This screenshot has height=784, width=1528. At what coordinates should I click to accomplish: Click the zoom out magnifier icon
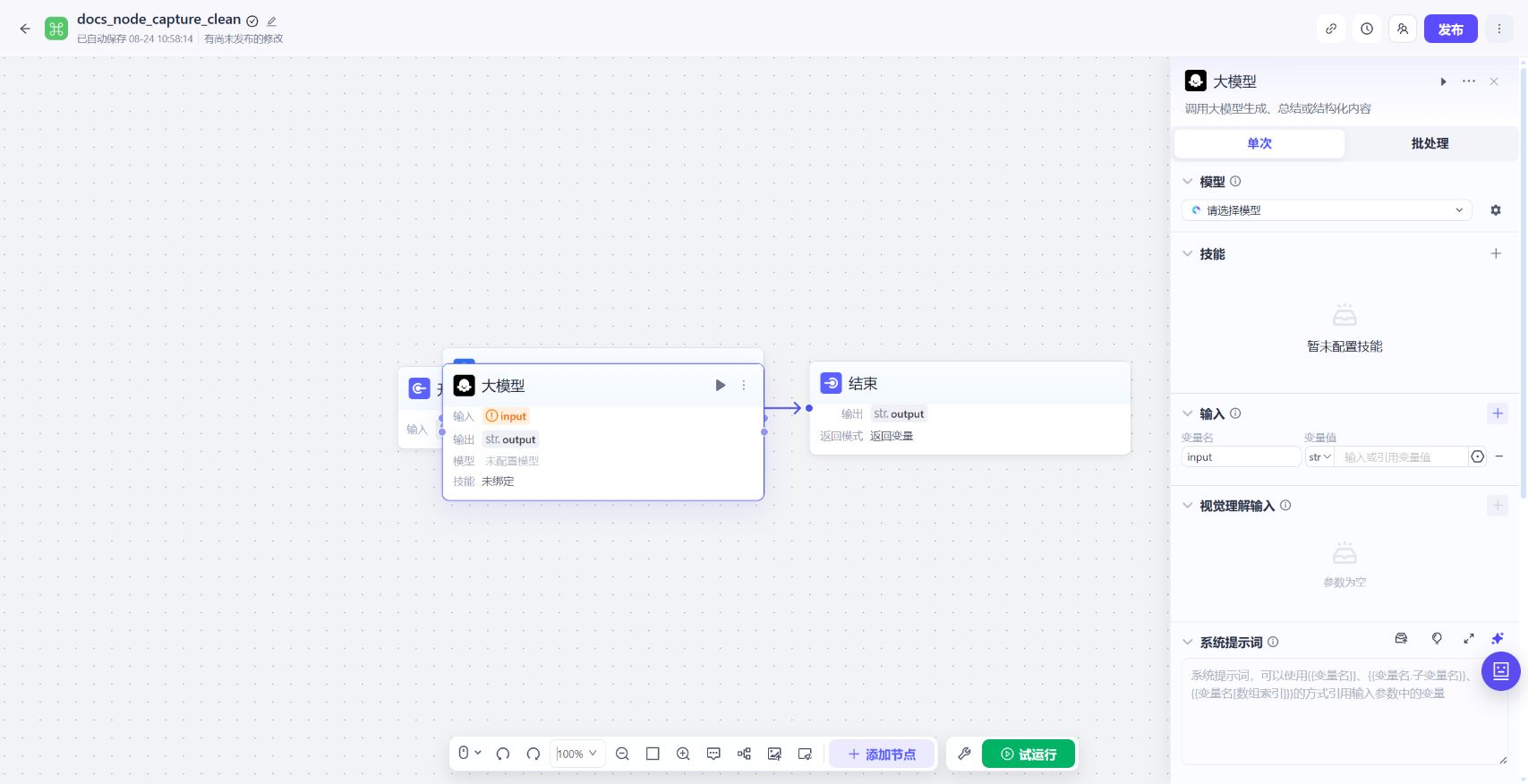click(x=622, y=754)
